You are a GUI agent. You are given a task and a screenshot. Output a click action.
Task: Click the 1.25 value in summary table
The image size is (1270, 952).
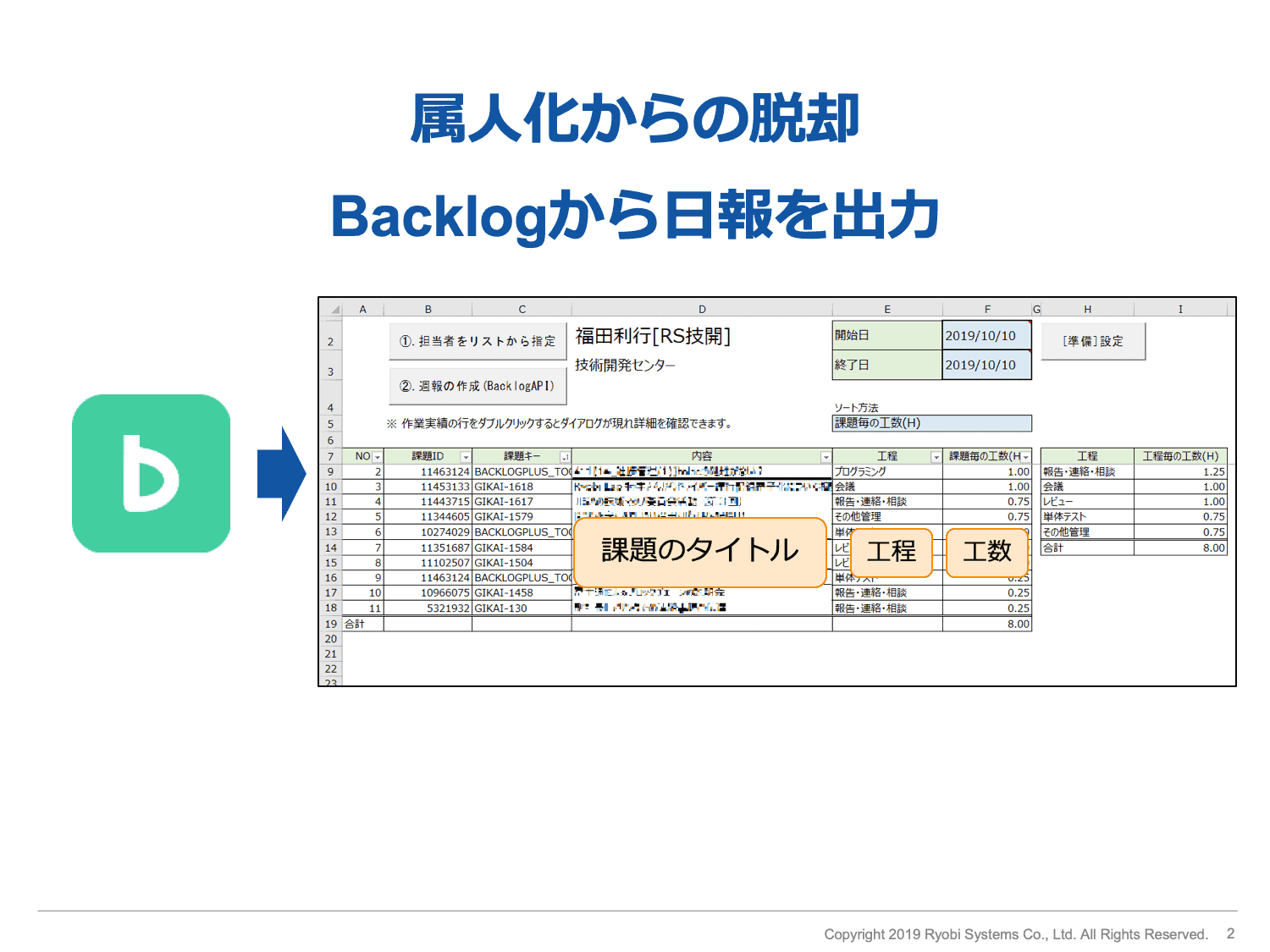[x=1180, y=471]
